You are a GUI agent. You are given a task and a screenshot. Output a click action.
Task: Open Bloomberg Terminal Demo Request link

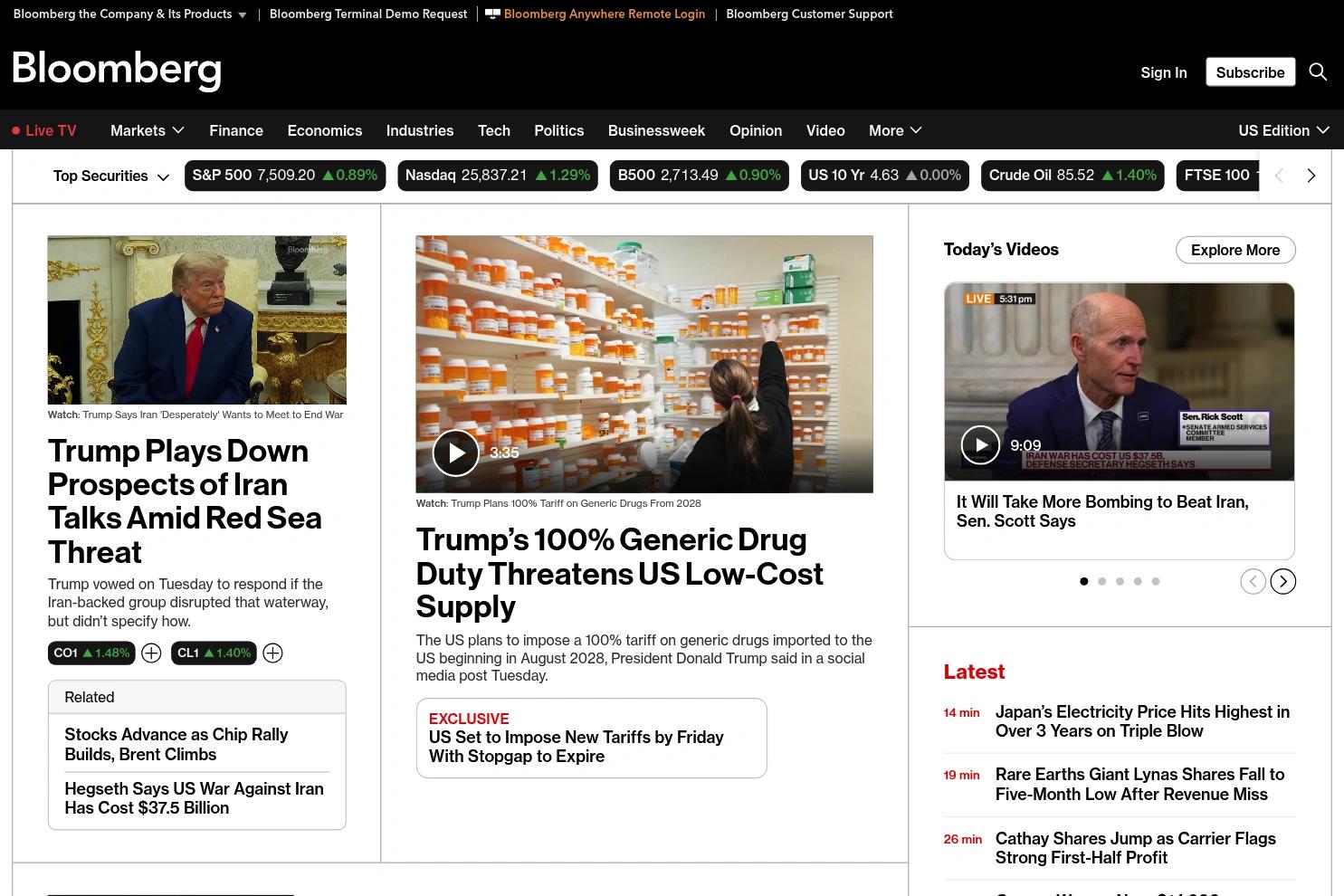368,14
